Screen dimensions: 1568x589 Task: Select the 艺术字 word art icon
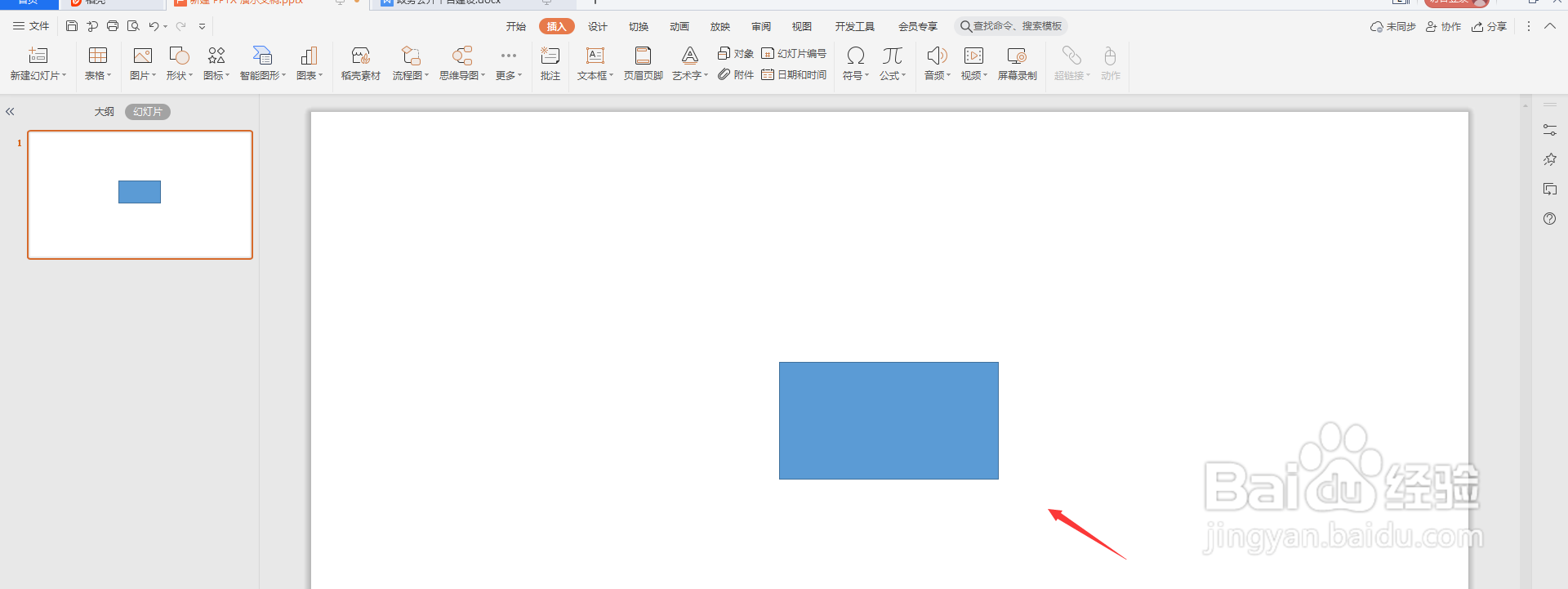(690, 56)
